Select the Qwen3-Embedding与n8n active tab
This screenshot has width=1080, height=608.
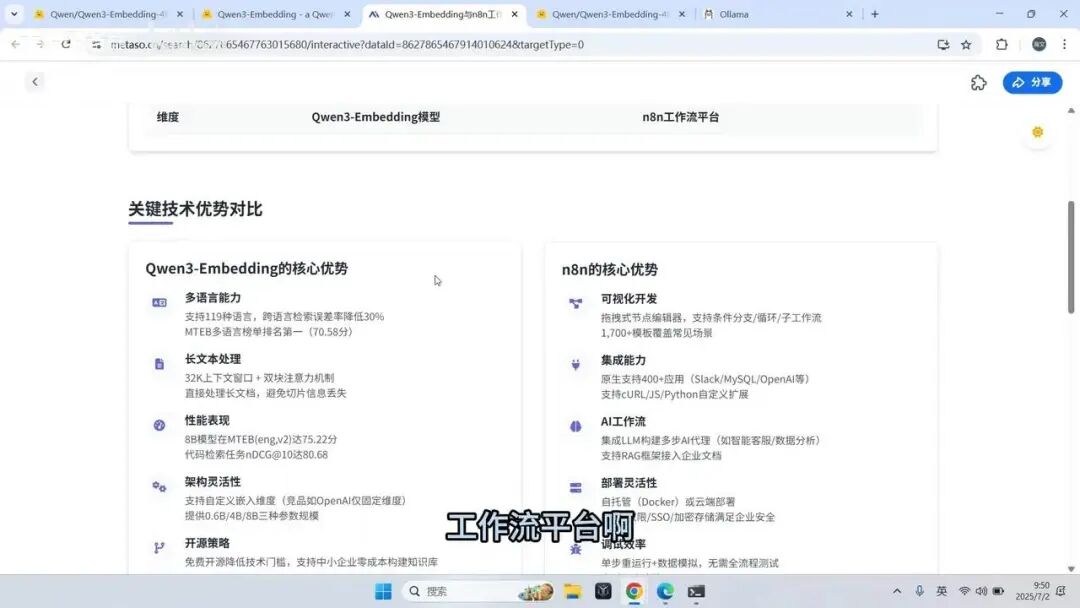pyautogui.click(x=443, y=14)
